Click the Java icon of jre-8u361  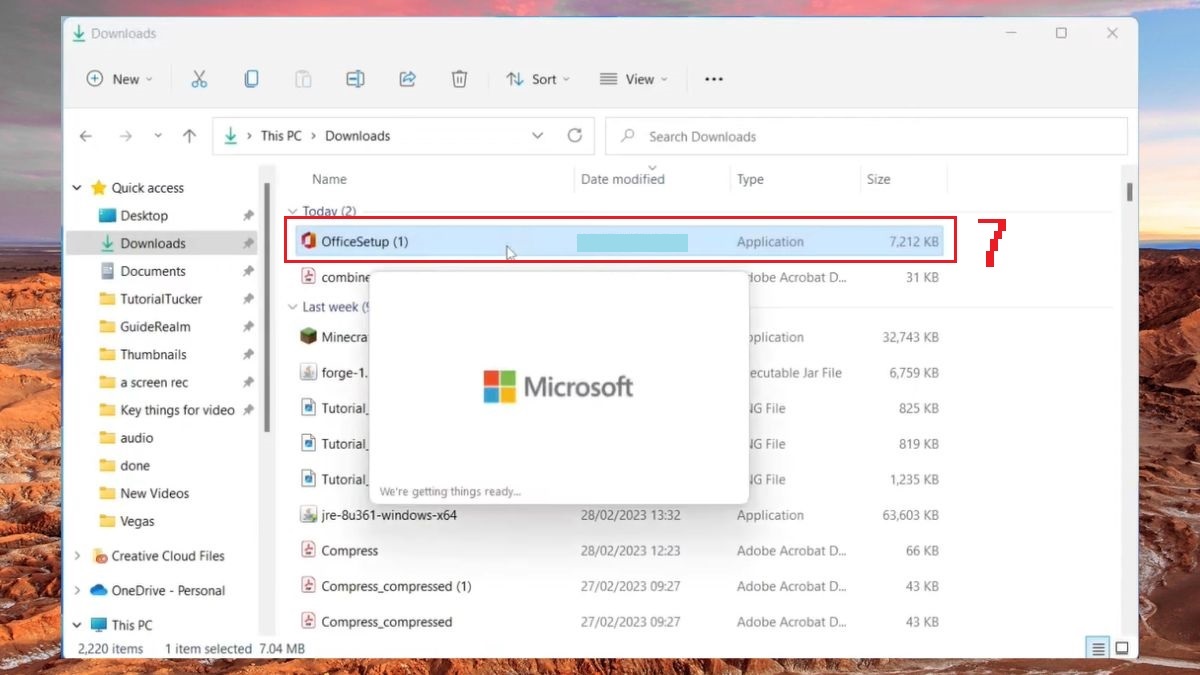[309, 515]
